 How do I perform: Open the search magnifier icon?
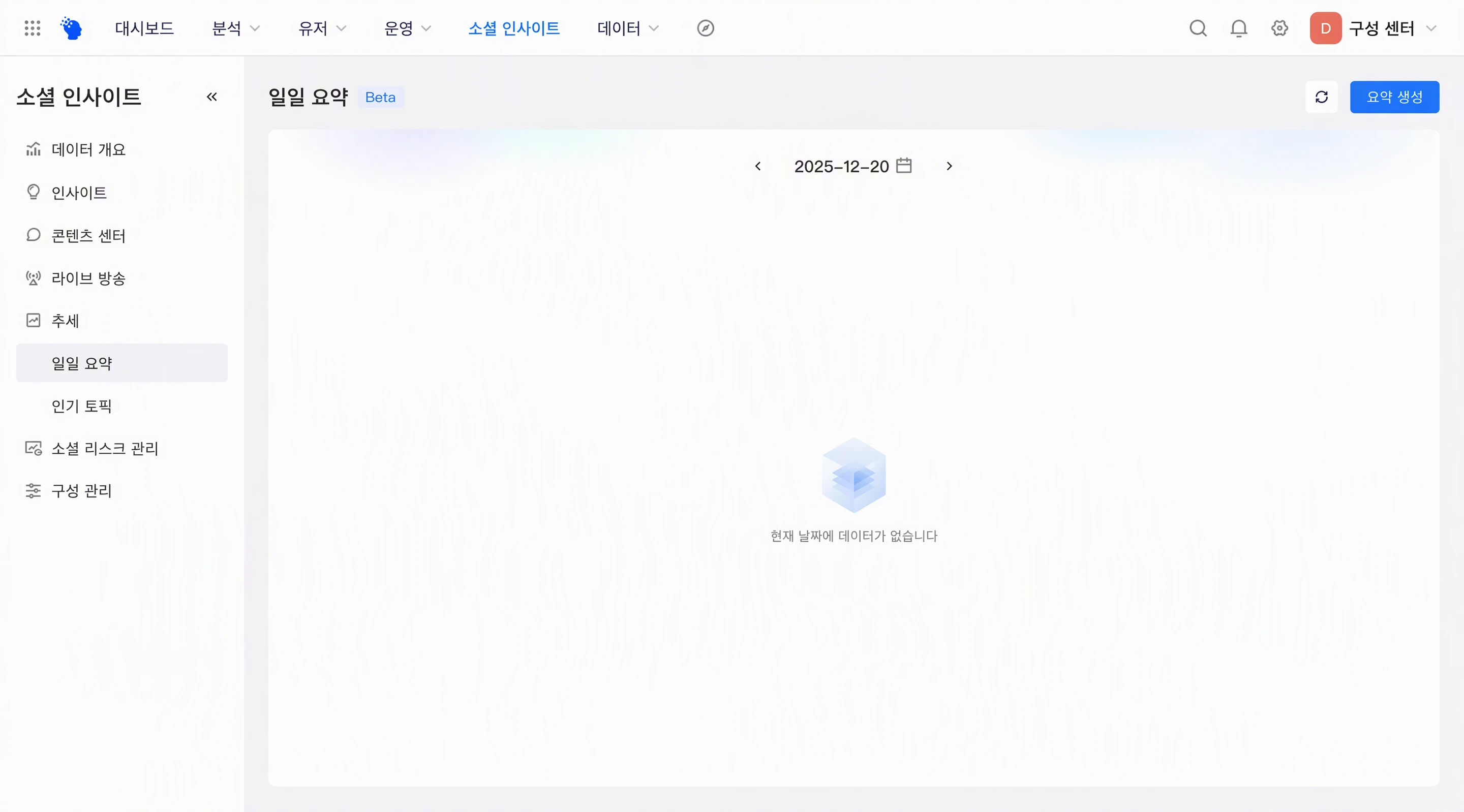(x=1198, y=28)
